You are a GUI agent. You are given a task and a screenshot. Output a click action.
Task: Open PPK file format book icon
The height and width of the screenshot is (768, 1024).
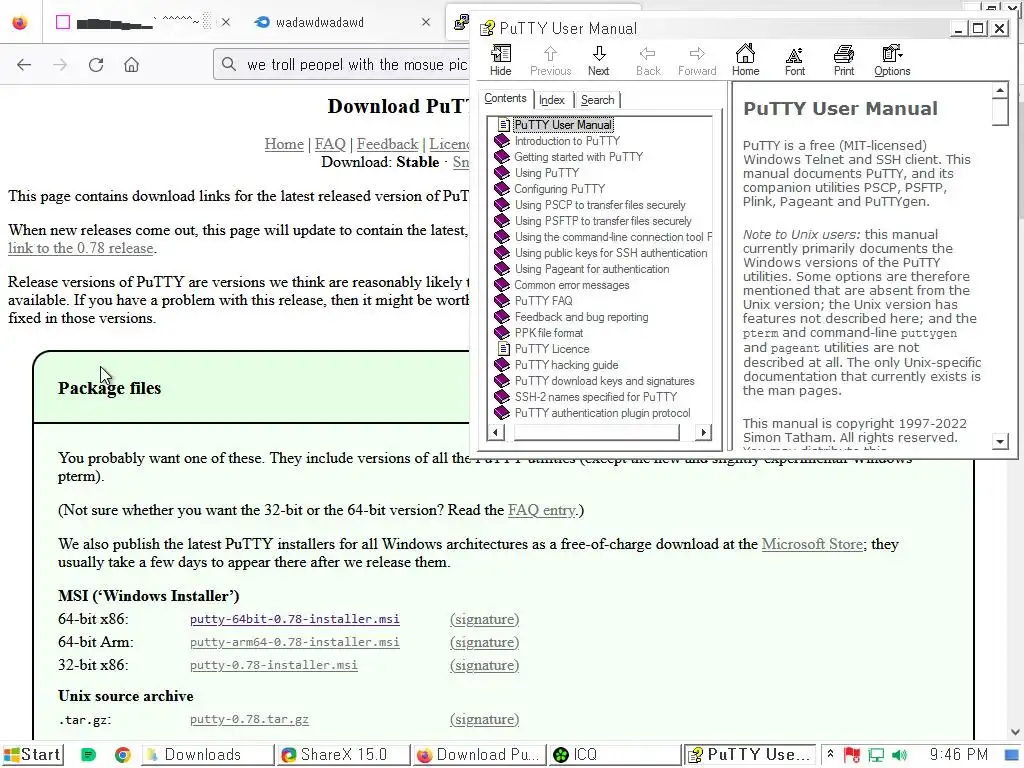click(x=502, y=333)
